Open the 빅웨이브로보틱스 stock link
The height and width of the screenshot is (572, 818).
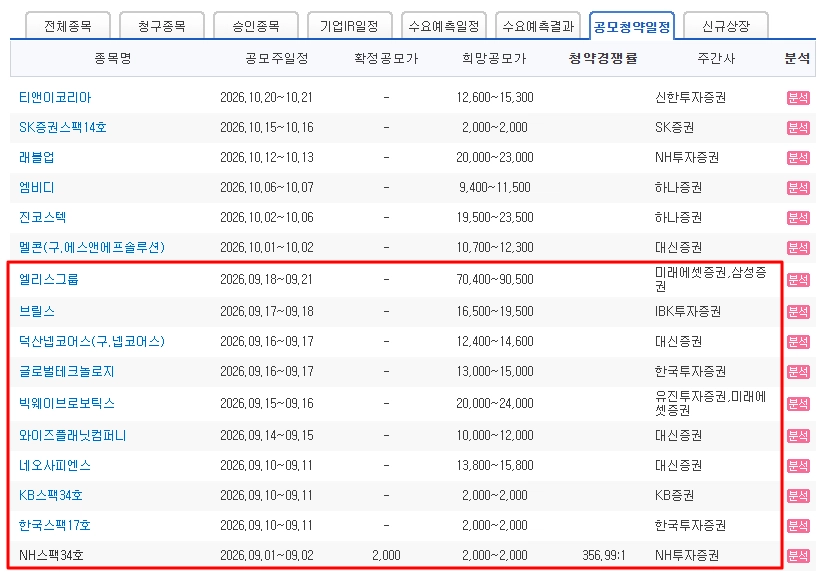coord(66,403)
